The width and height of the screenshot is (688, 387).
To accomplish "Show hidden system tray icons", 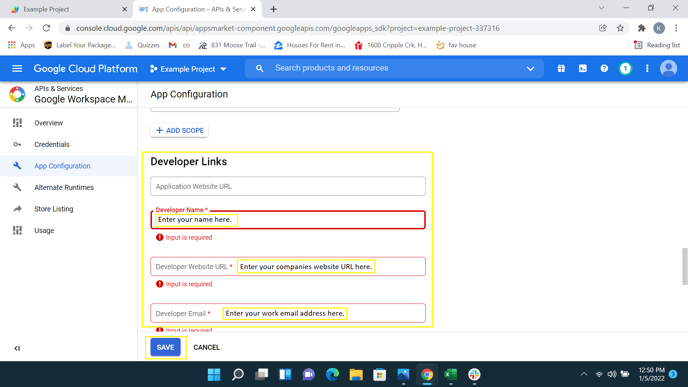I will [x=584, y=374].
